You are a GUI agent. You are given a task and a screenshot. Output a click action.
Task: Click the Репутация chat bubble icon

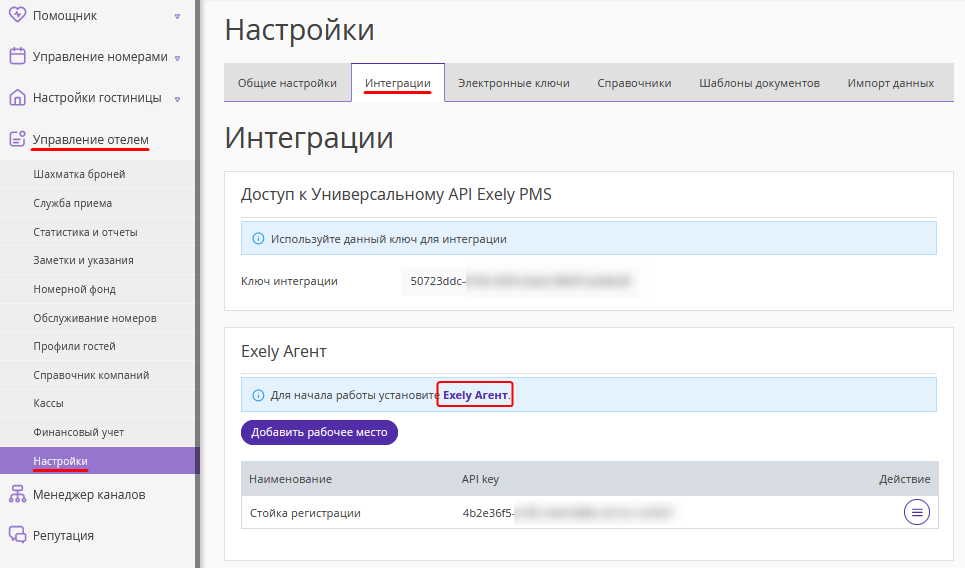tap(17, 535)
